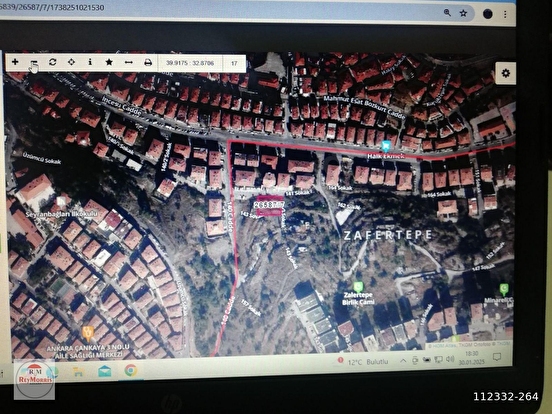Click the Zafertepe Birlik Cami mosque marker
The width and height of the screenshot is (552, 414).
pyautogui.click(x=358, y=287)
